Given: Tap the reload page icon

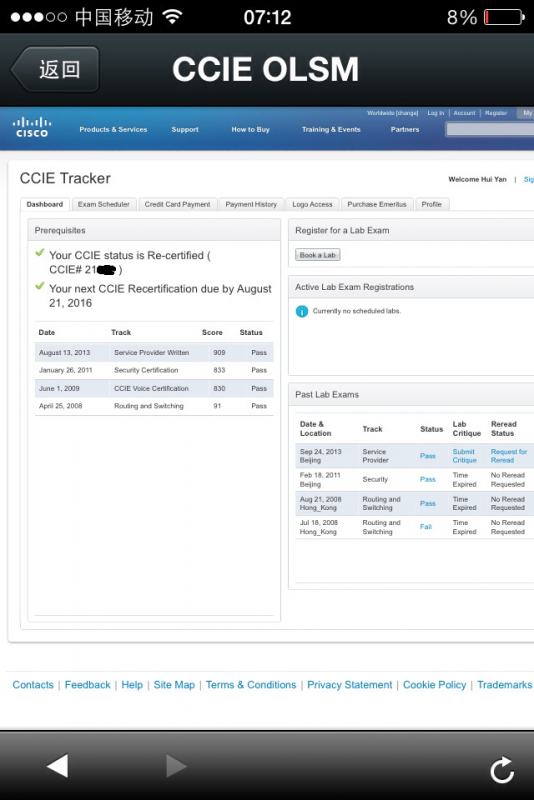Looking at the screenshot, I should click(x=502, y=769).
